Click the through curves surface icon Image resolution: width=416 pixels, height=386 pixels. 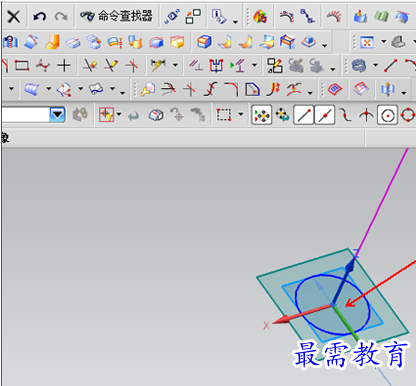pyautogui.click(x=32, y=89)
